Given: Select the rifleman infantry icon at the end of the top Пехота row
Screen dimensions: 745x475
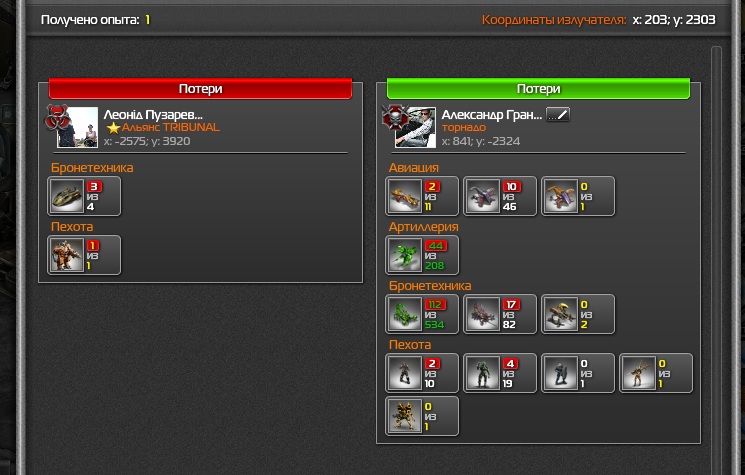Looking at the screenshot, I should click(x=638, y=373).
